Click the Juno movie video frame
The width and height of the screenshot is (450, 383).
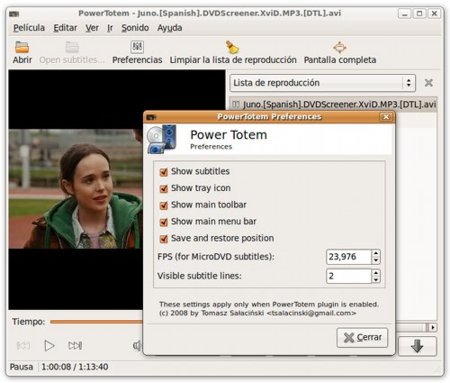76,189
